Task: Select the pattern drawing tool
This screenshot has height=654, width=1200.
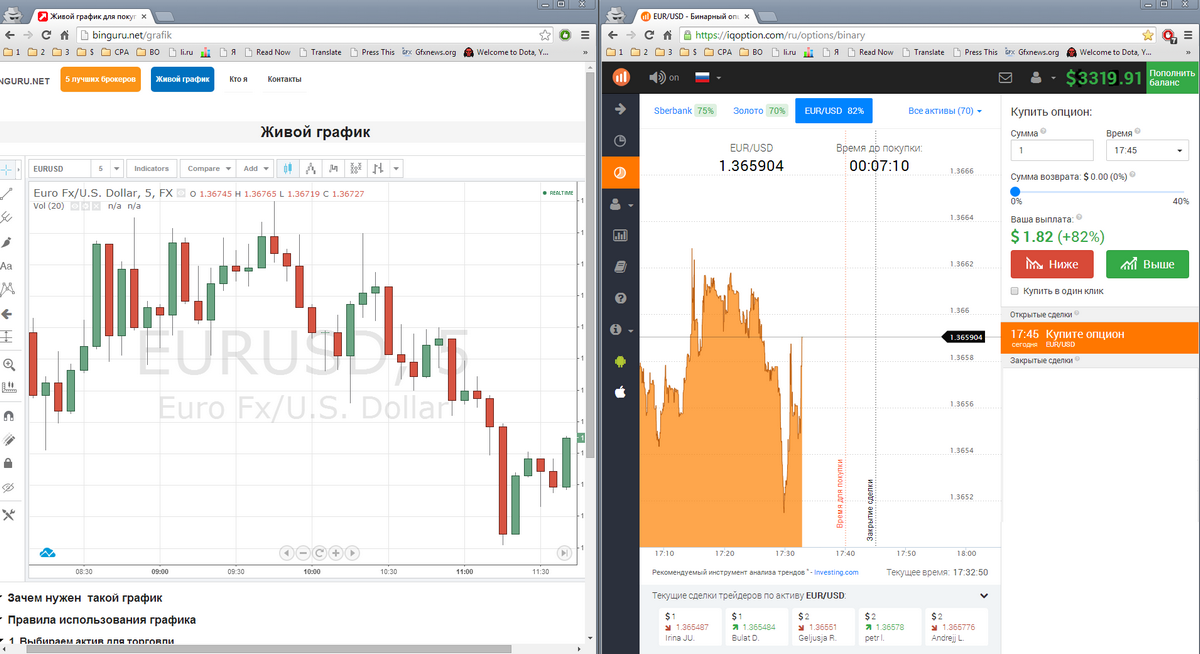Action: [x=7, y=290]
